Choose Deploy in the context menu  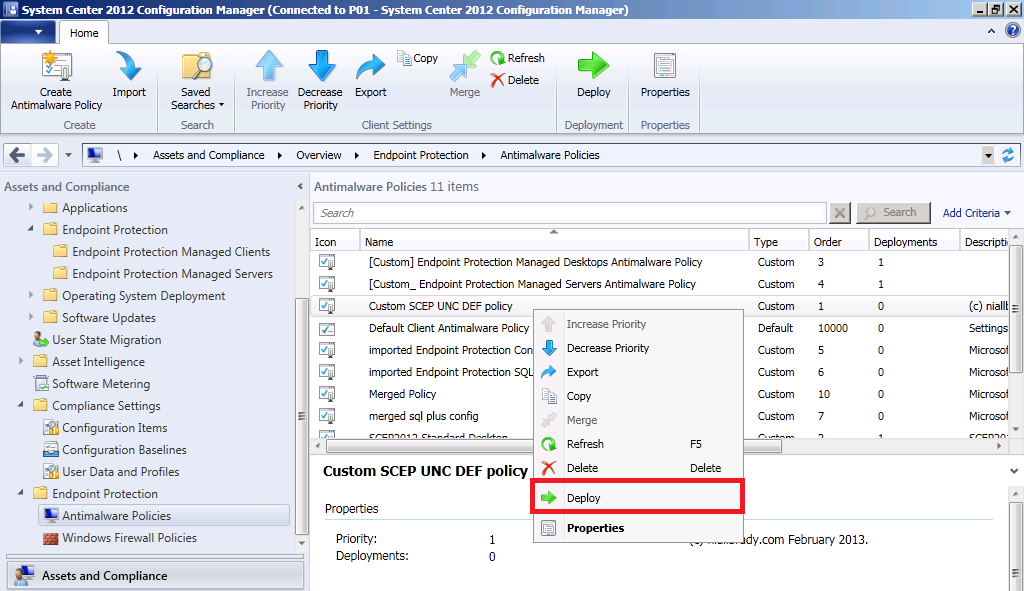click(637, 498)
